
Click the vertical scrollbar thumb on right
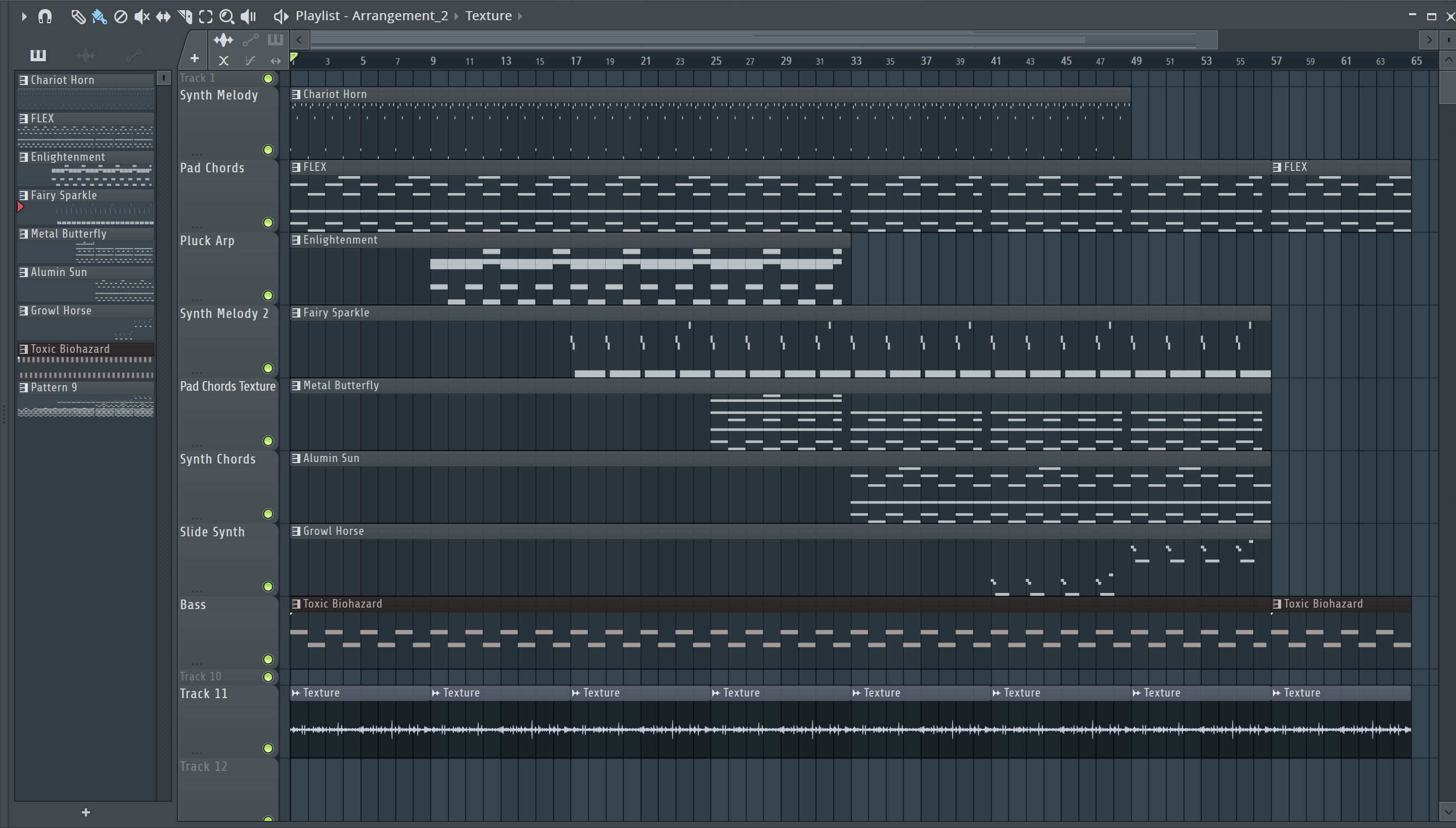tap(1447, 86)
